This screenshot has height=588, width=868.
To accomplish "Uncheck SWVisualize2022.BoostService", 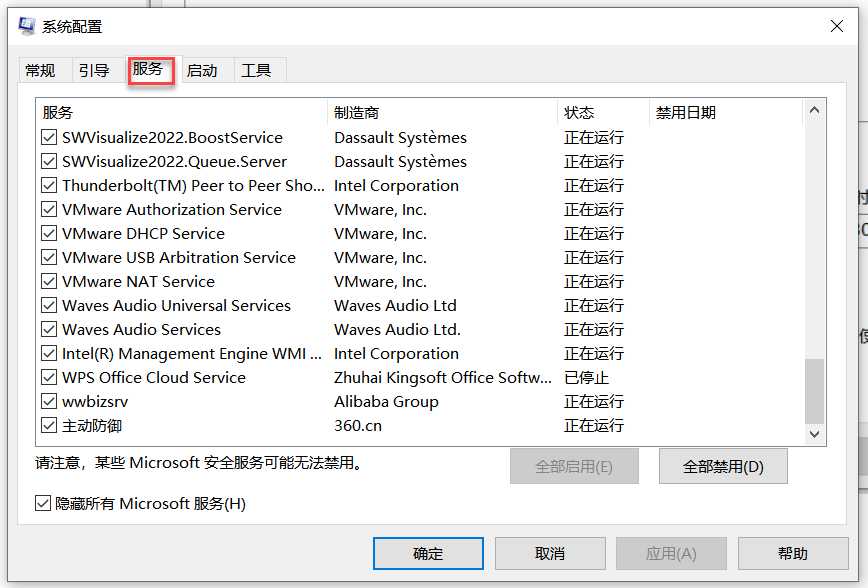I will [48, 137].
